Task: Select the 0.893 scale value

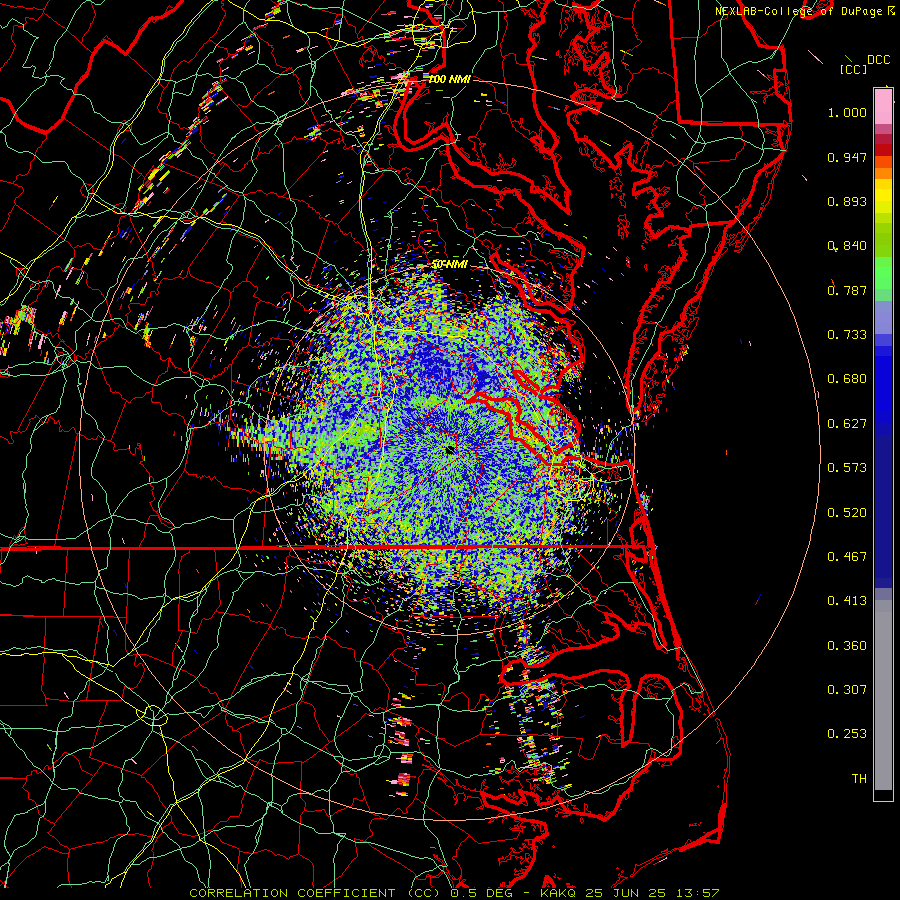Action: click(847, 201)
